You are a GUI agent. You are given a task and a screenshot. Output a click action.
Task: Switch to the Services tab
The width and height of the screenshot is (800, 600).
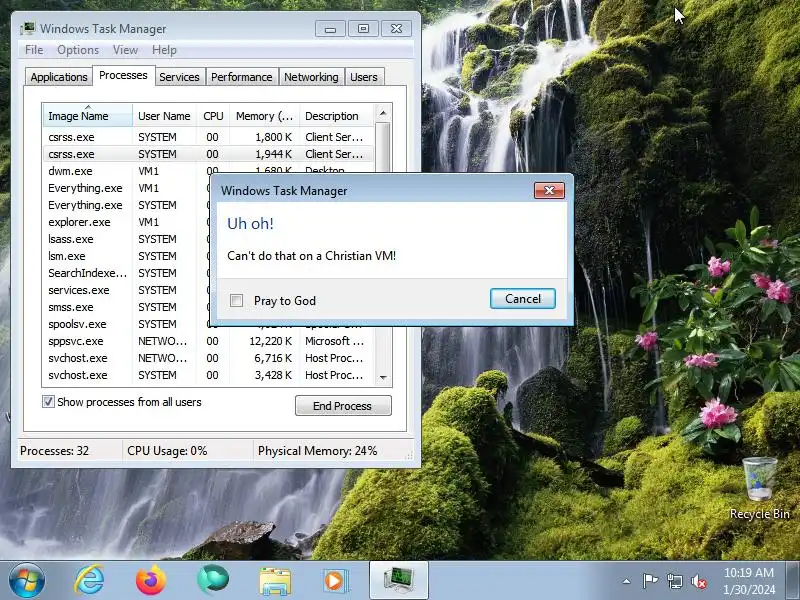(179, 77)
